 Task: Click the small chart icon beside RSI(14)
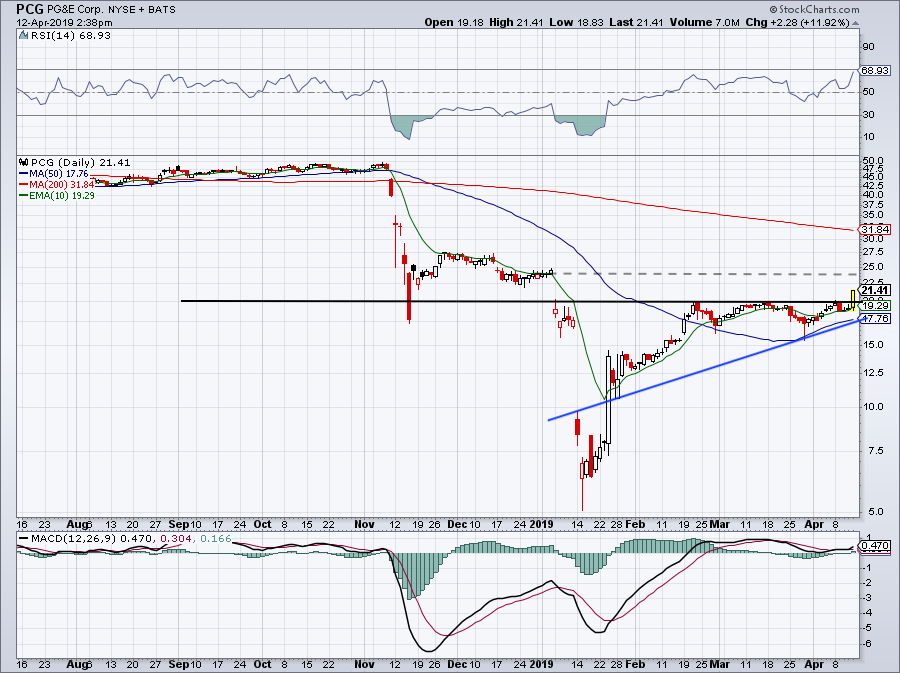[23, 36]
